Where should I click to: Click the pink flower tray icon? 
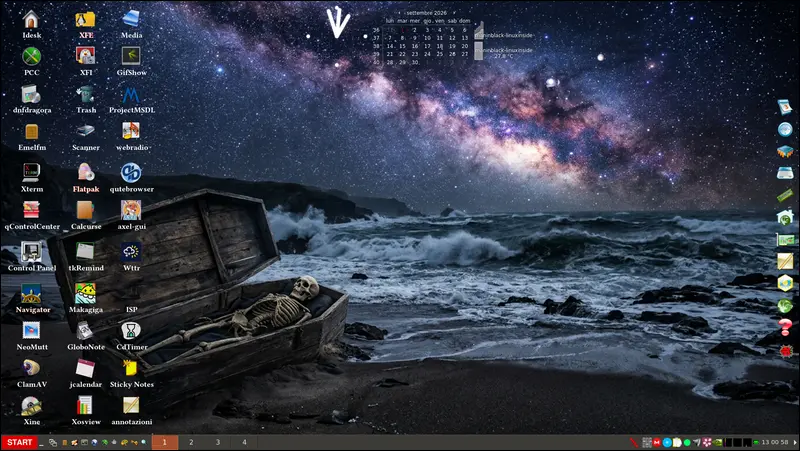click(707, 442)
